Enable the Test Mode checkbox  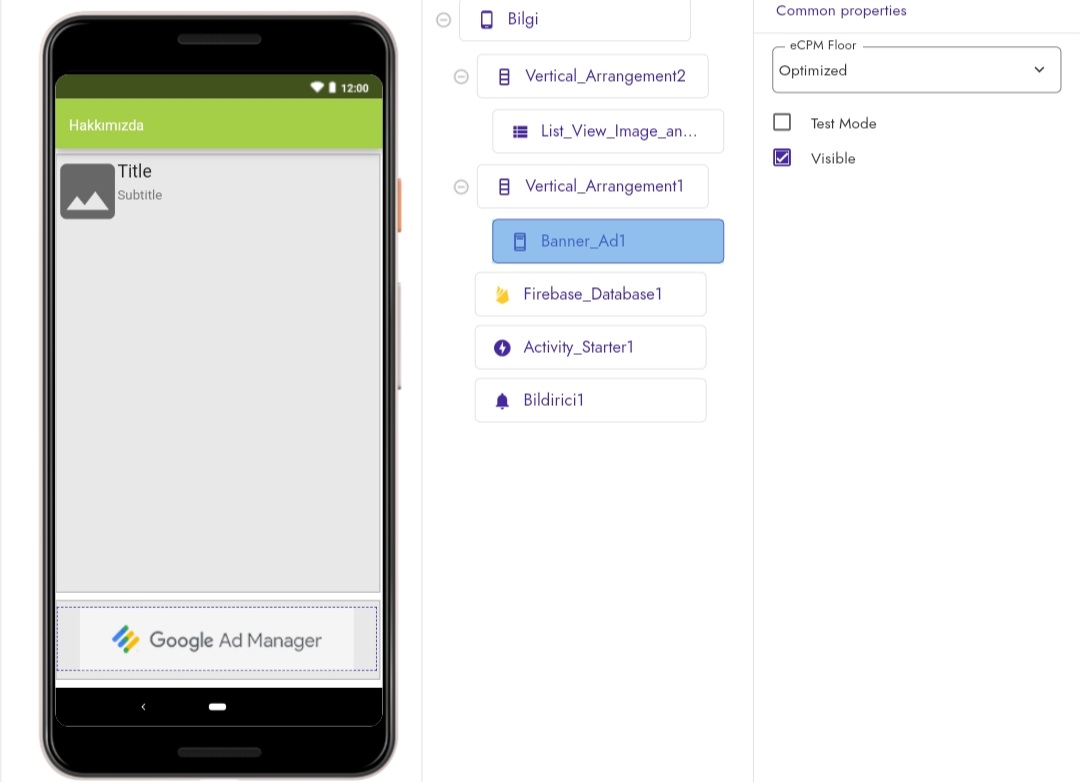click(x=782, y=123)
